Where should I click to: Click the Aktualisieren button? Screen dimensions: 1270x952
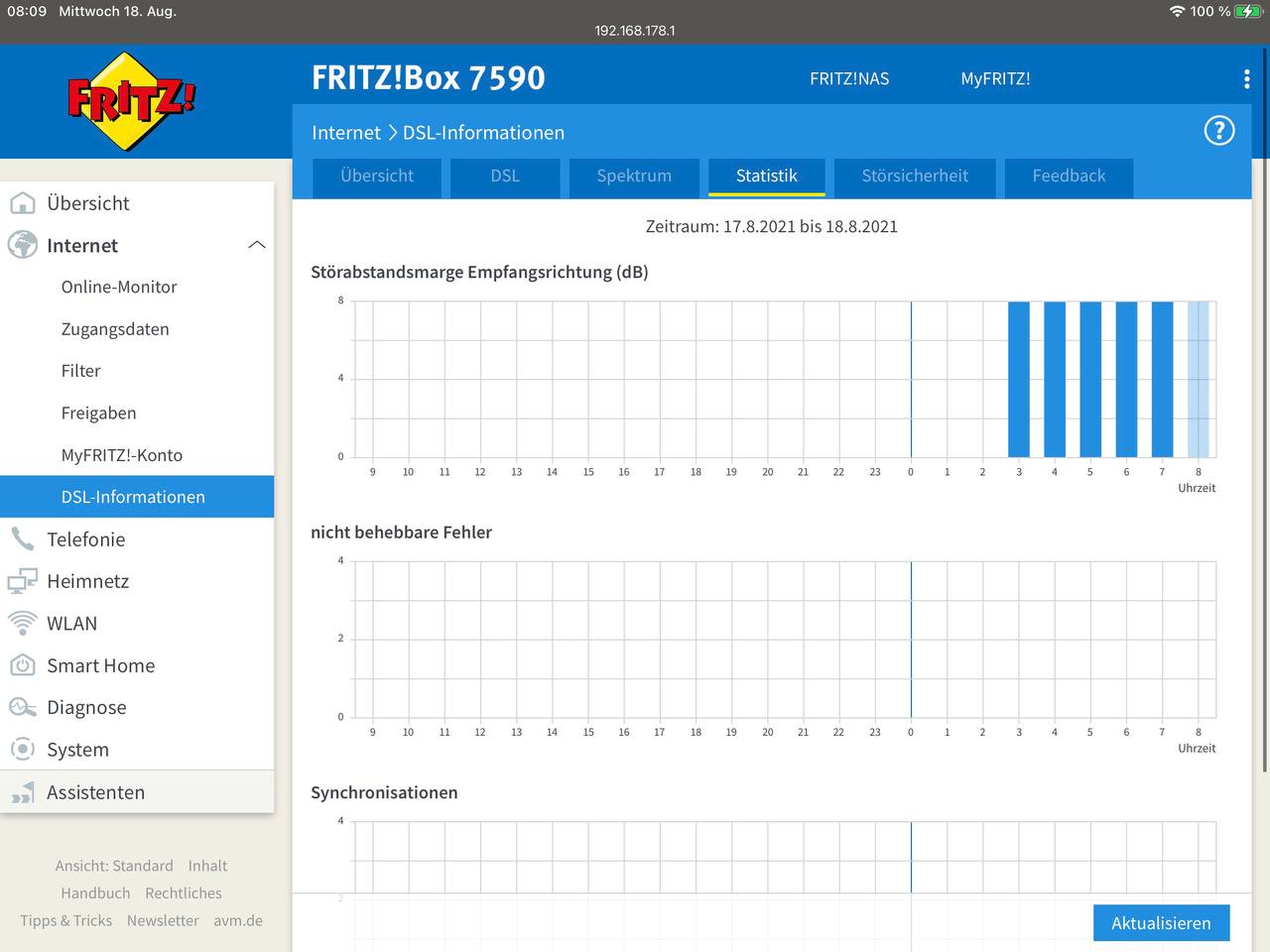1161,923
